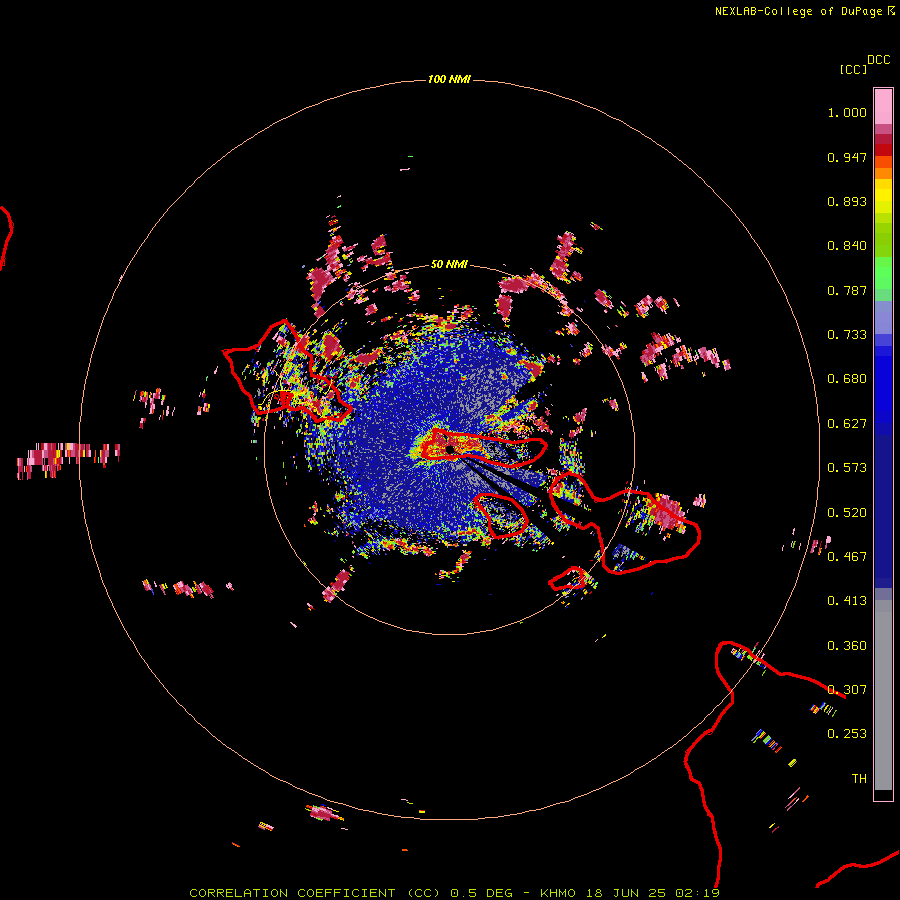Click the 0.893 scale value
The height and width of the screenshot is (900, 900).
pyautogui.click(x=847, y=201)
